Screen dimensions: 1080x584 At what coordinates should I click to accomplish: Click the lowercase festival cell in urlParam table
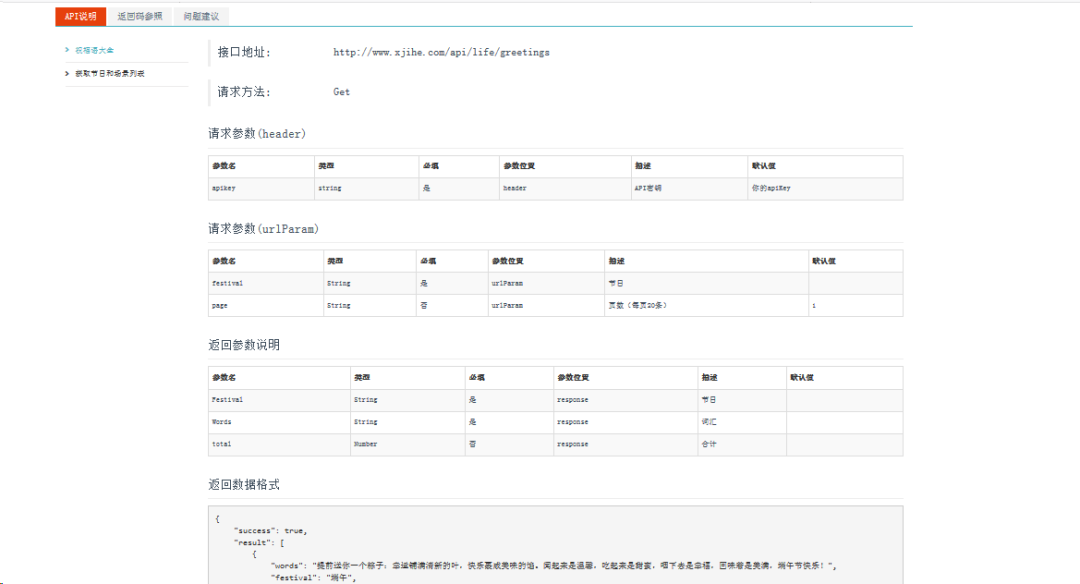266,284
